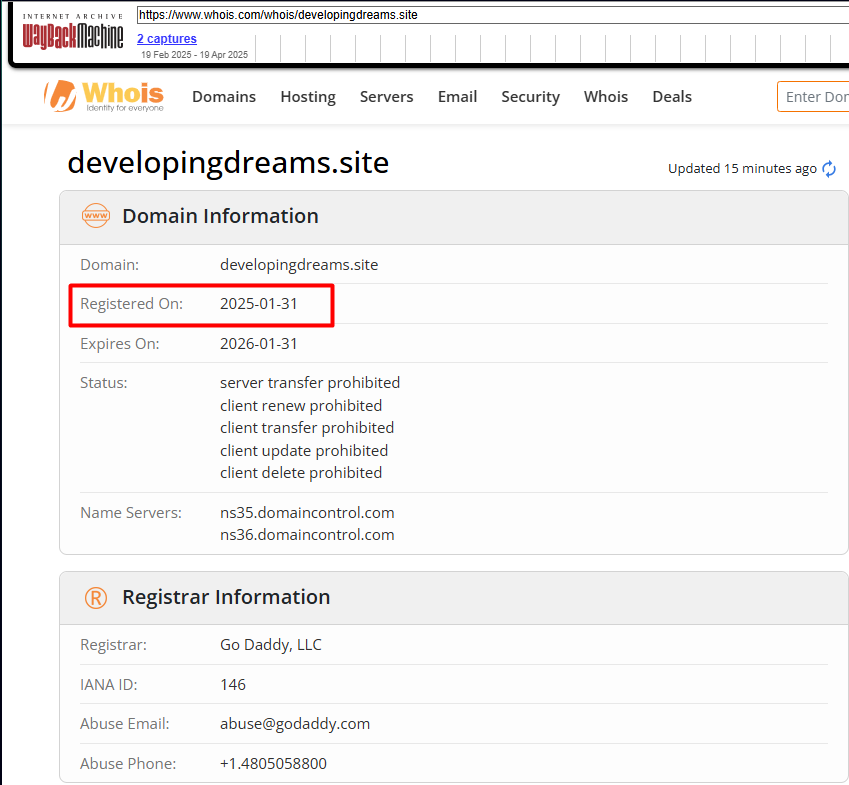Click the developingdreams.site page heading

point(228,162)
